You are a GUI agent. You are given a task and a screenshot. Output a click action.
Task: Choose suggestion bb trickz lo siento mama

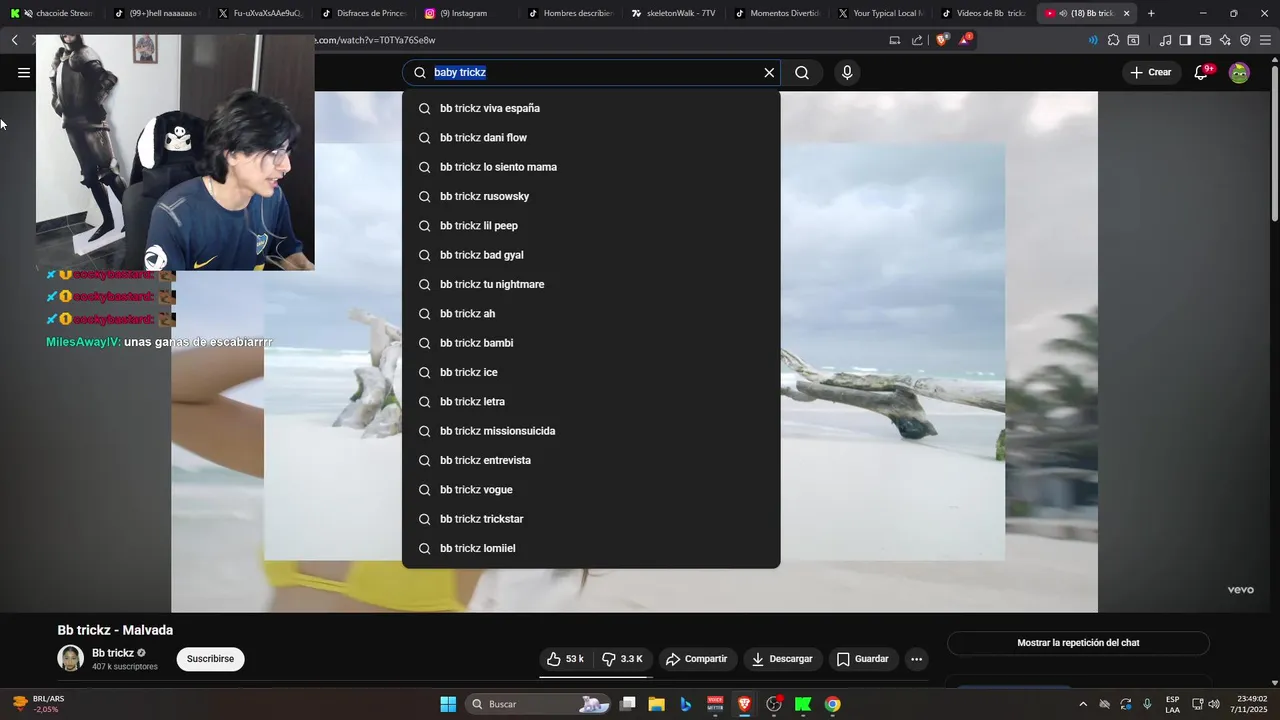(591, 167)
